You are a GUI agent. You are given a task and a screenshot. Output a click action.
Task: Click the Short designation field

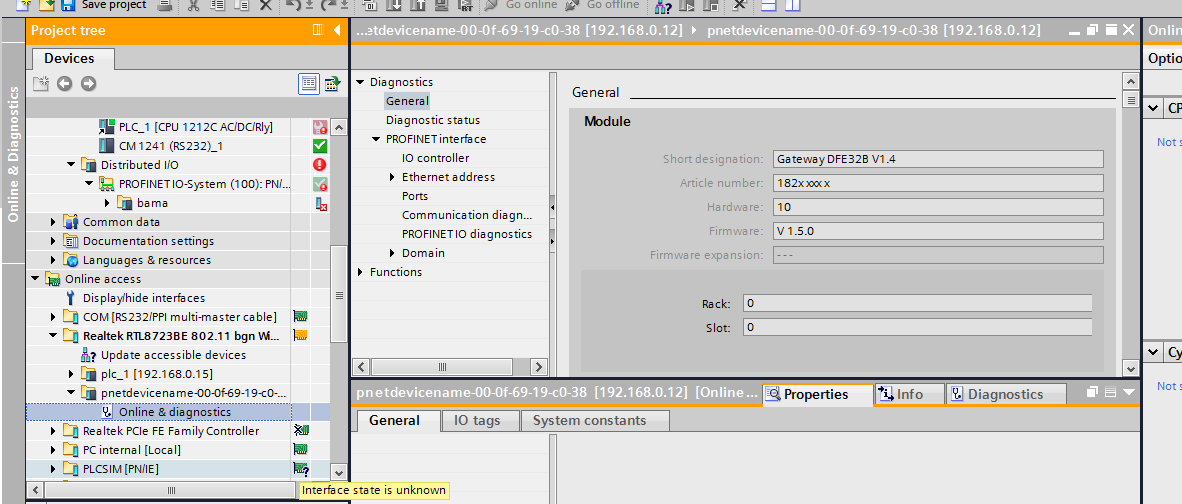939,159
